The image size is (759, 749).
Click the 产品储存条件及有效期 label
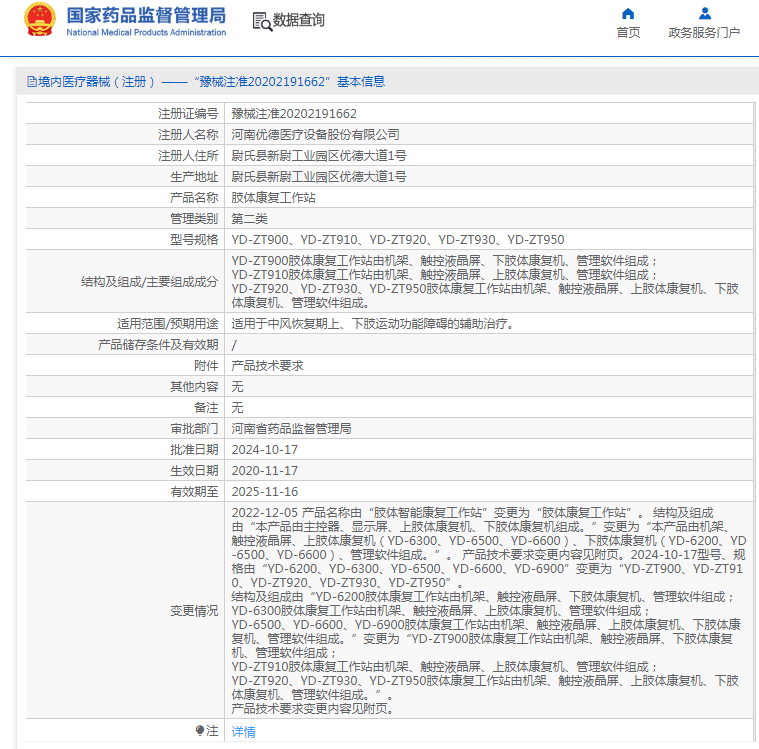tap(158, 345)
